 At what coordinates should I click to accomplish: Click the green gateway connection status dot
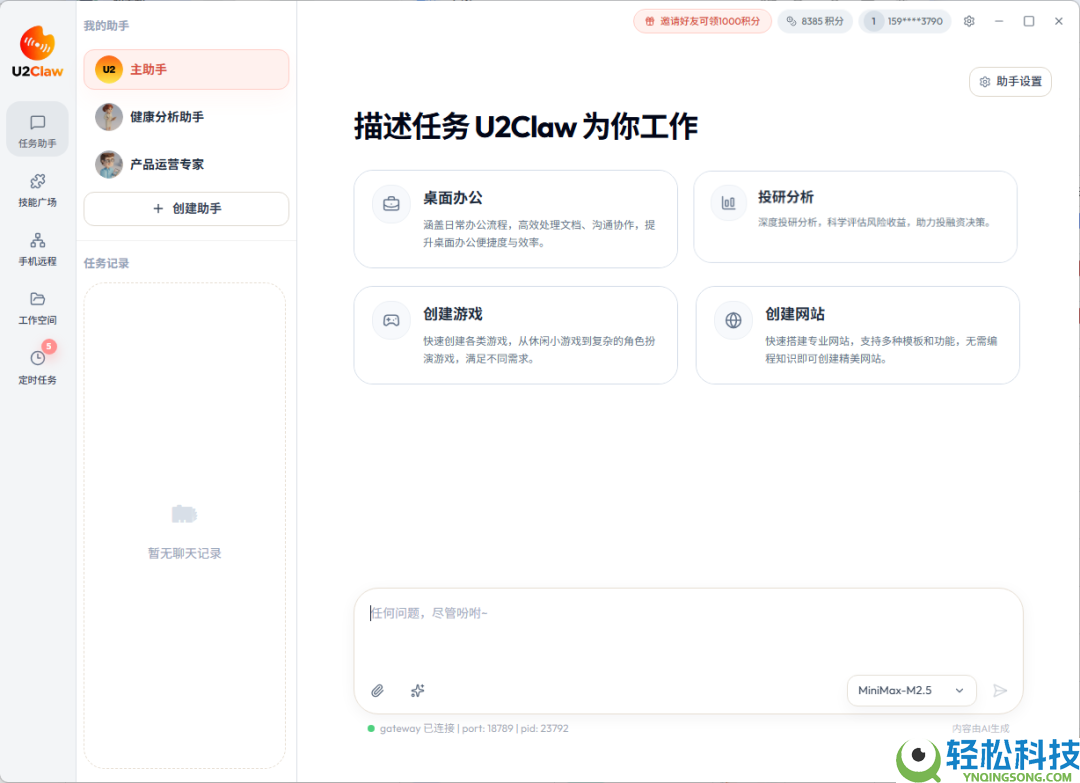[x=371, y=729]
